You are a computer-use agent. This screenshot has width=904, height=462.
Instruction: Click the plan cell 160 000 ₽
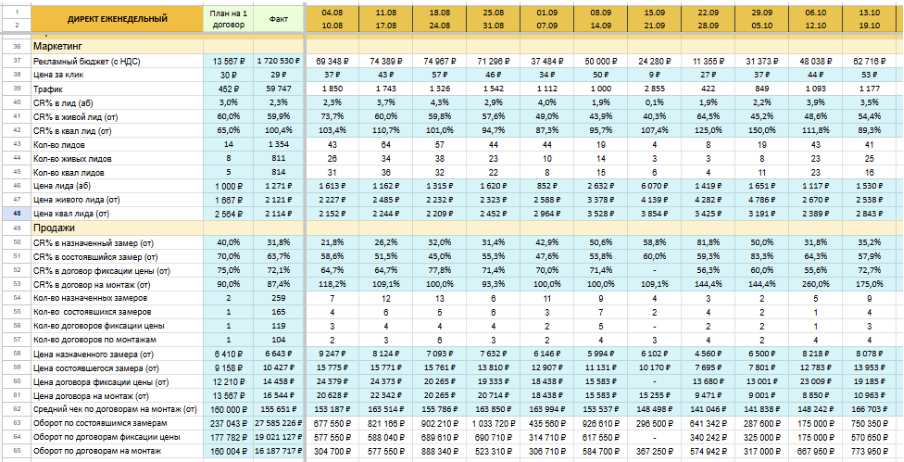pyautogui.click(x=228, y=410)
